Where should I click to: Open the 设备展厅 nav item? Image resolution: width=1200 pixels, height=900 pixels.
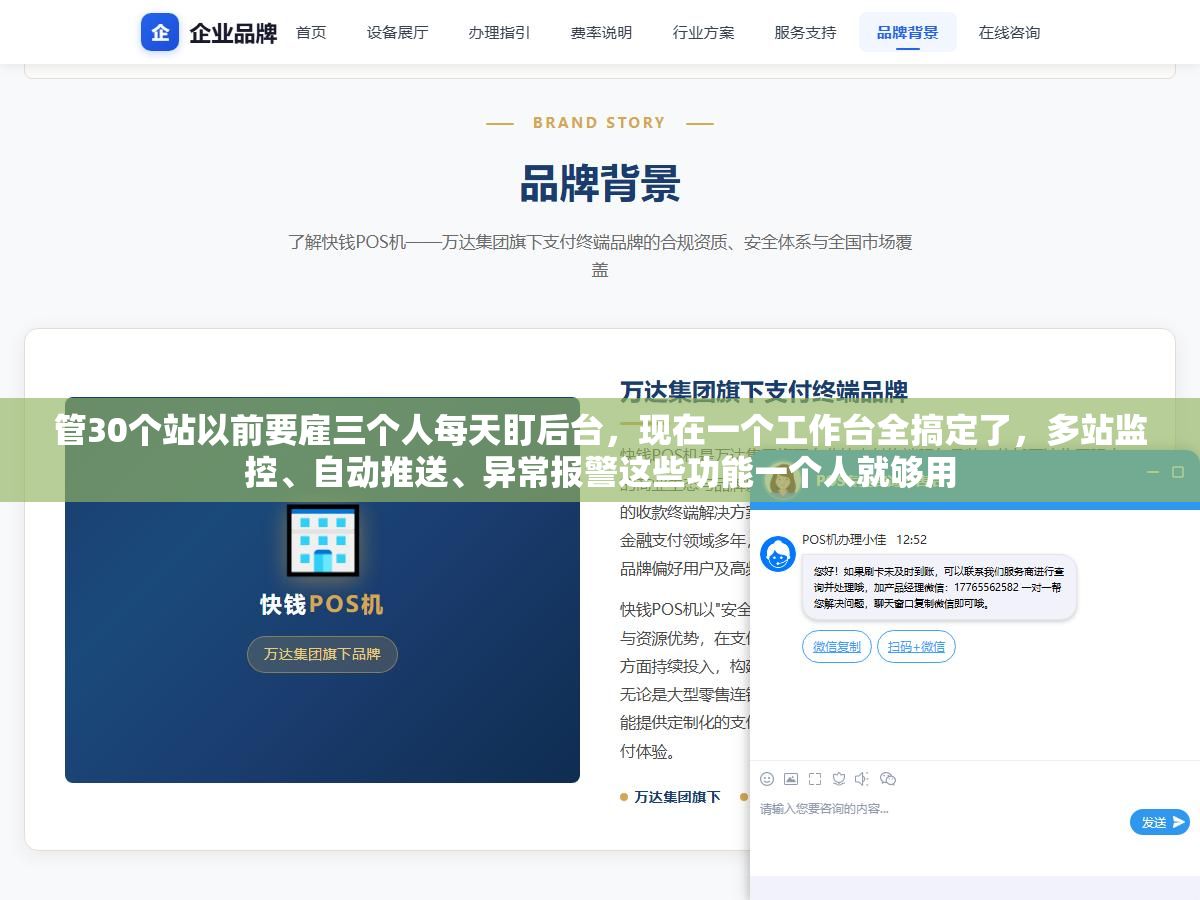pos(397,32)
